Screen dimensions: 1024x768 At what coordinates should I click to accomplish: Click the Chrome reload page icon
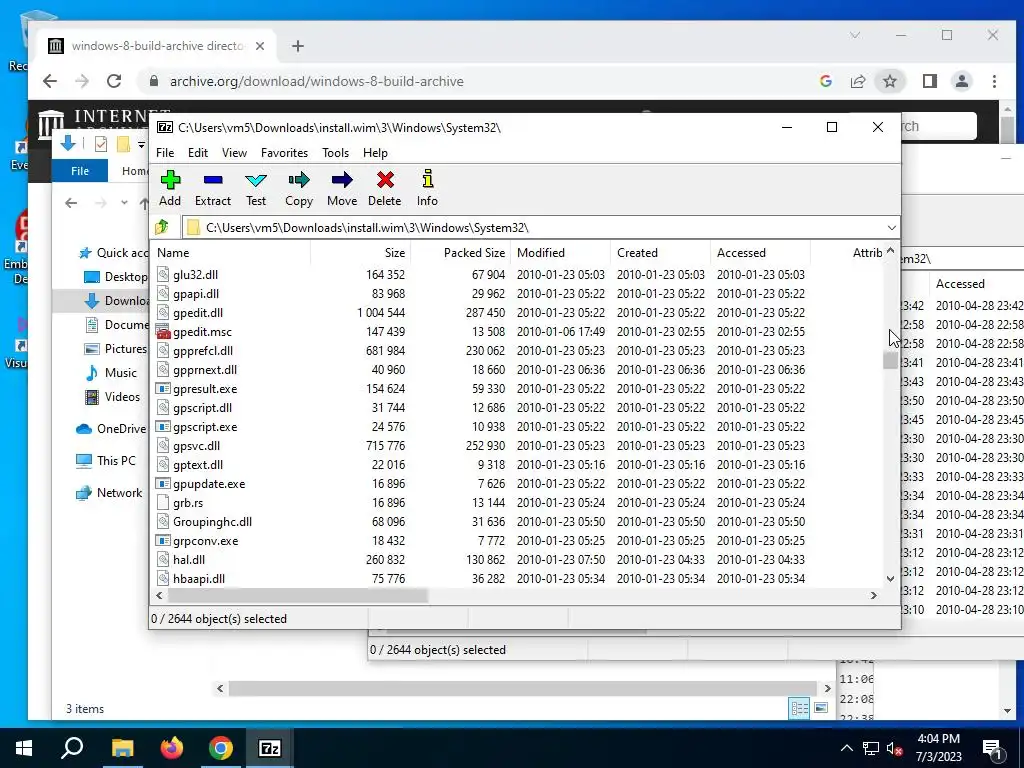pos(114,81)
